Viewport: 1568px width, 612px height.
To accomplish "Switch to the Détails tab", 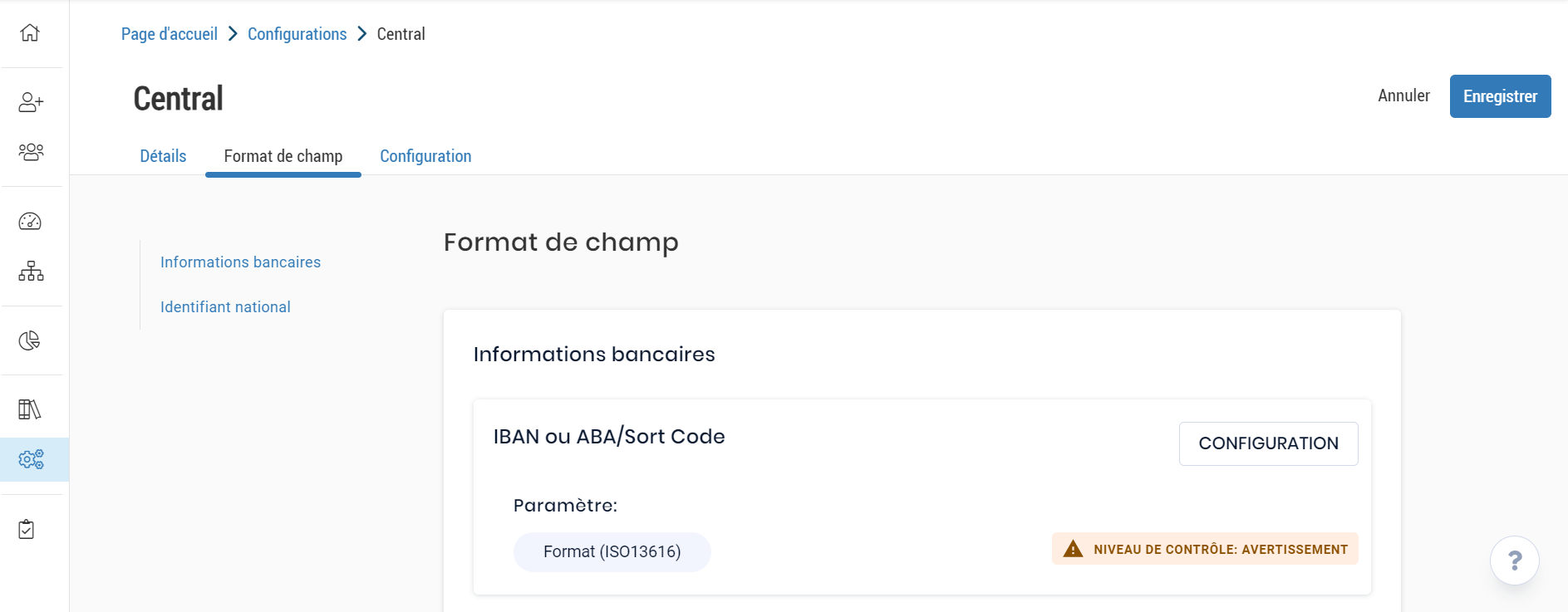I will click(163, 156).
